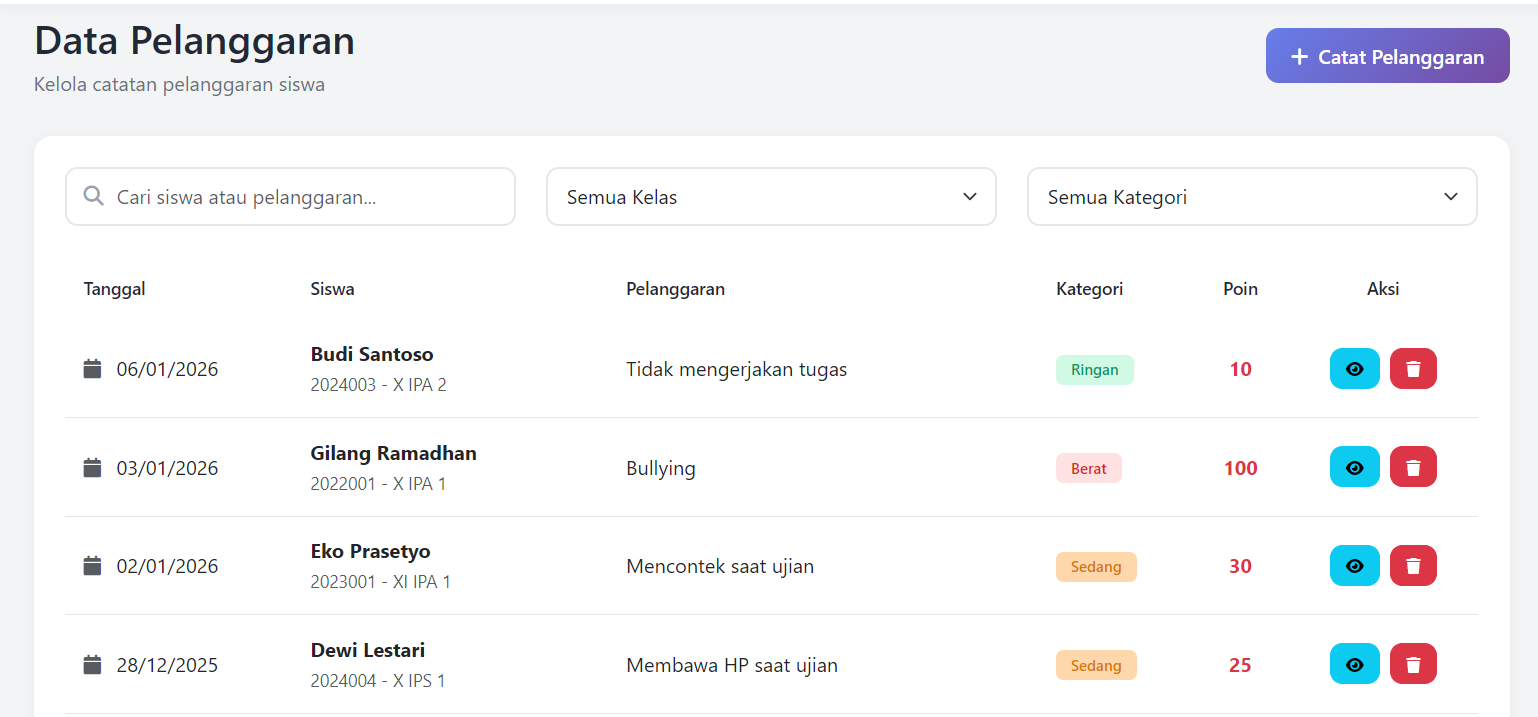Click the date 02/01/2026
1538x717 pixels.
[167, 566]
